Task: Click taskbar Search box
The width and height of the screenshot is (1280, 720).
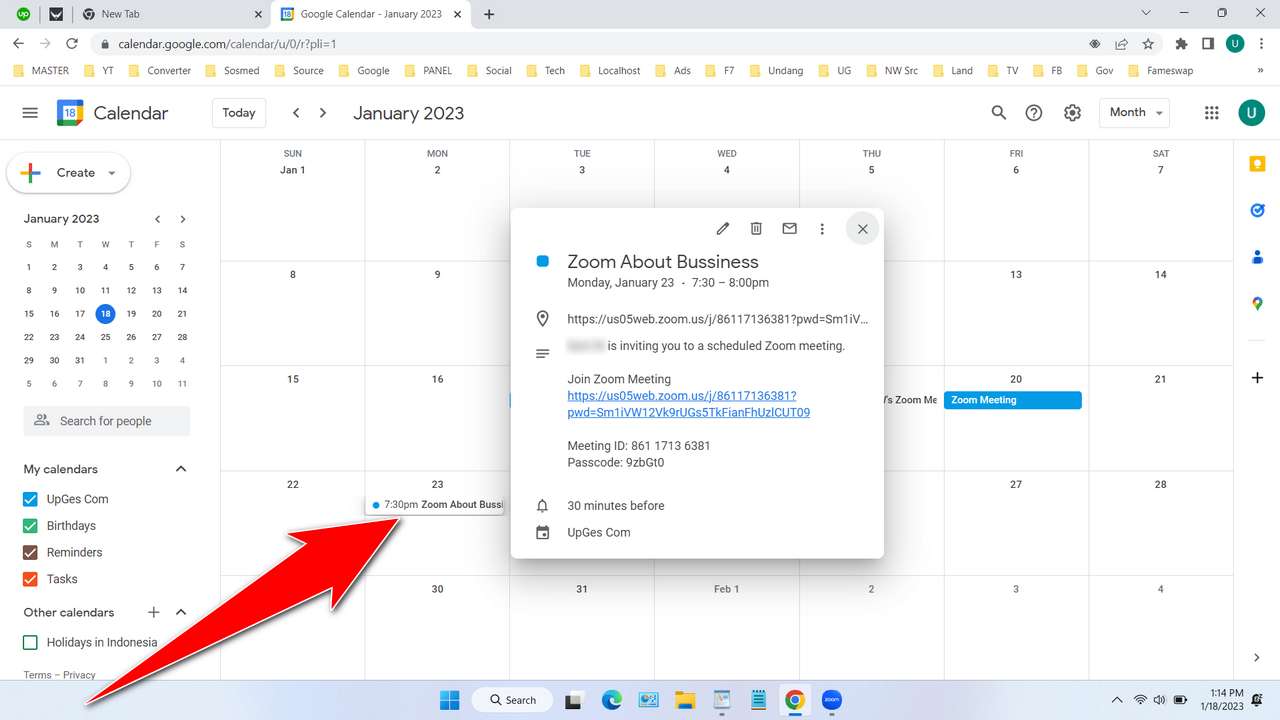Action: (x=512, y=700)
